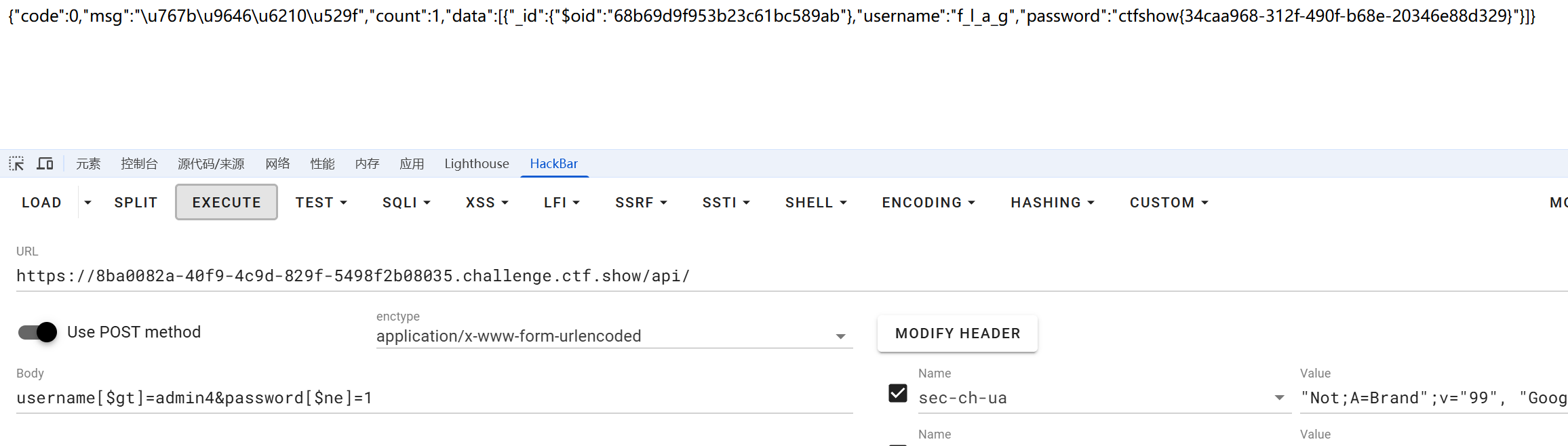Open the SSTI menu
Image resolution: width=1568 pixels, height=446 pixels.
pos(726,203)
